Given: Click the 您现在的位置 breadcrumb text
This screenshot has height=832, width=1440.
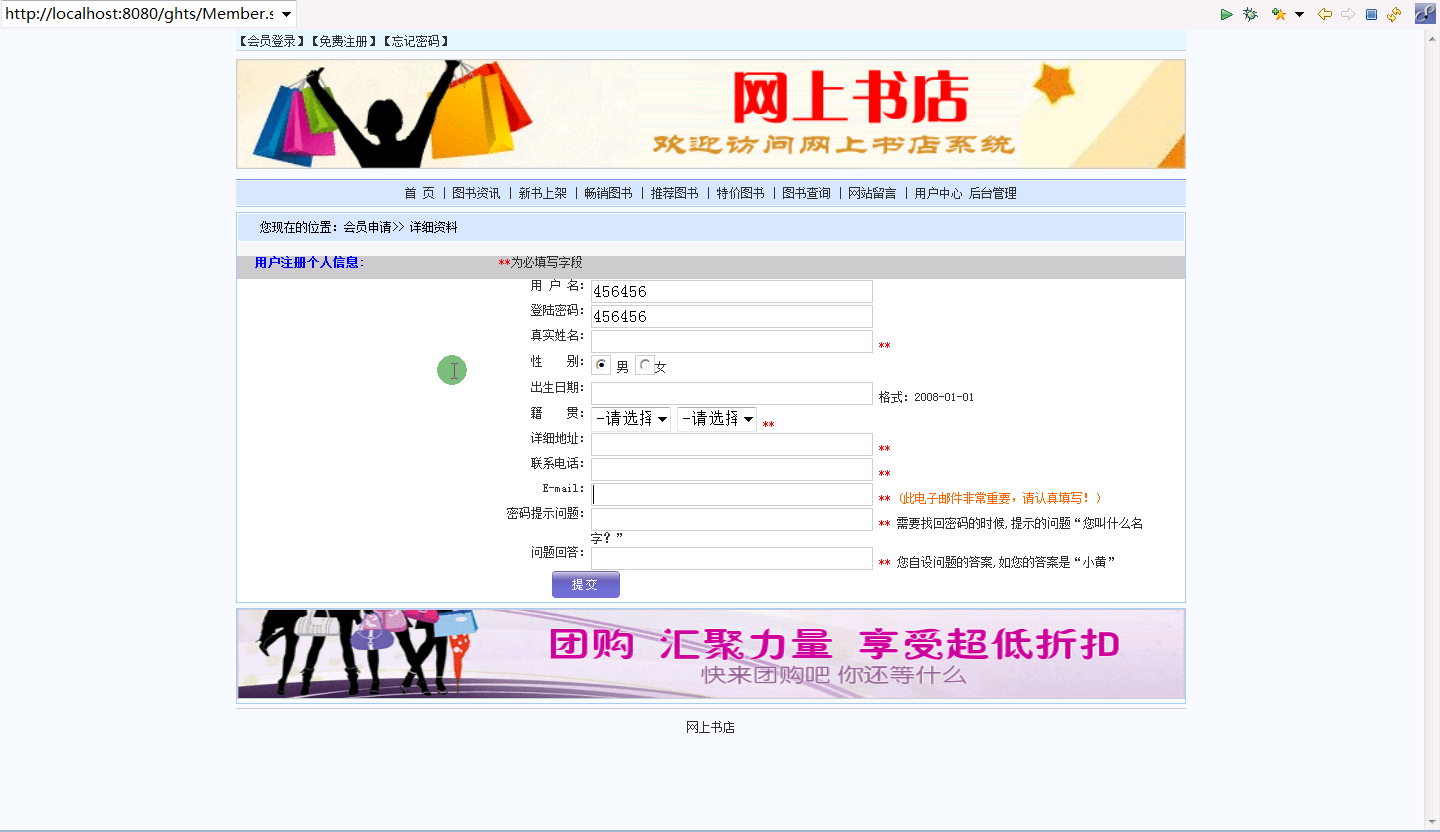Looking at the screenshot, I should (359, 227).
